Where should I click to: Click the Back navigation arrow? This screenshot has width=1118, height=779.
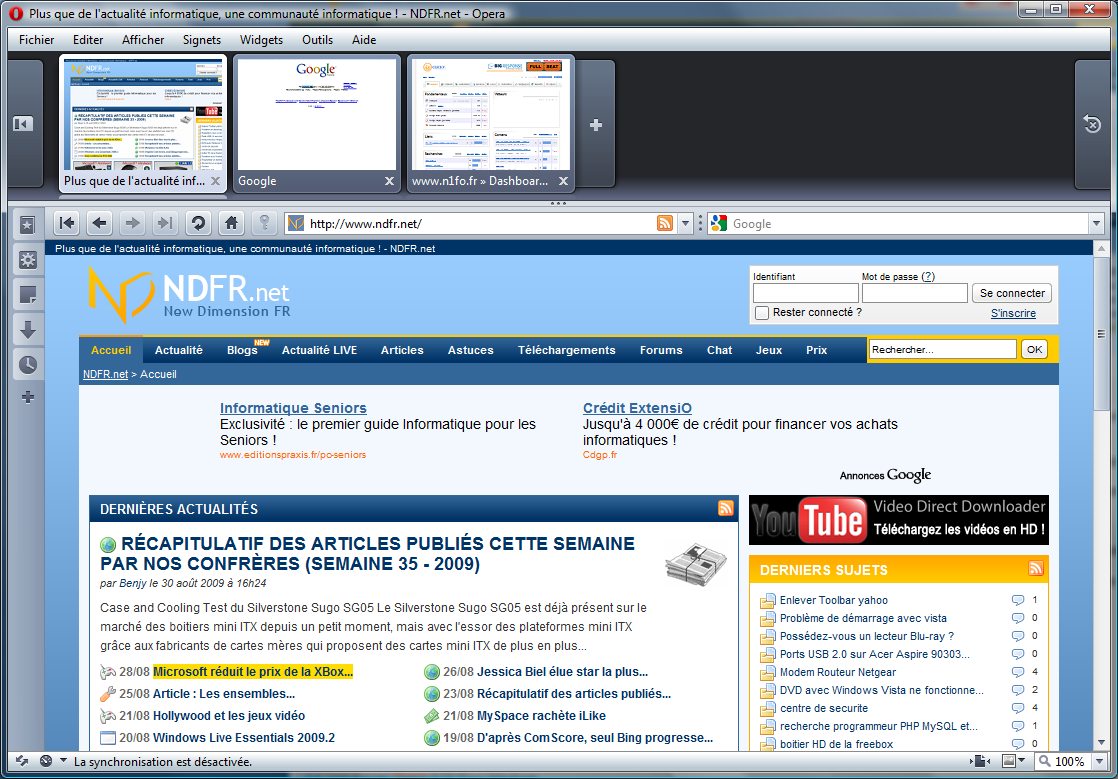coord(99,223)
